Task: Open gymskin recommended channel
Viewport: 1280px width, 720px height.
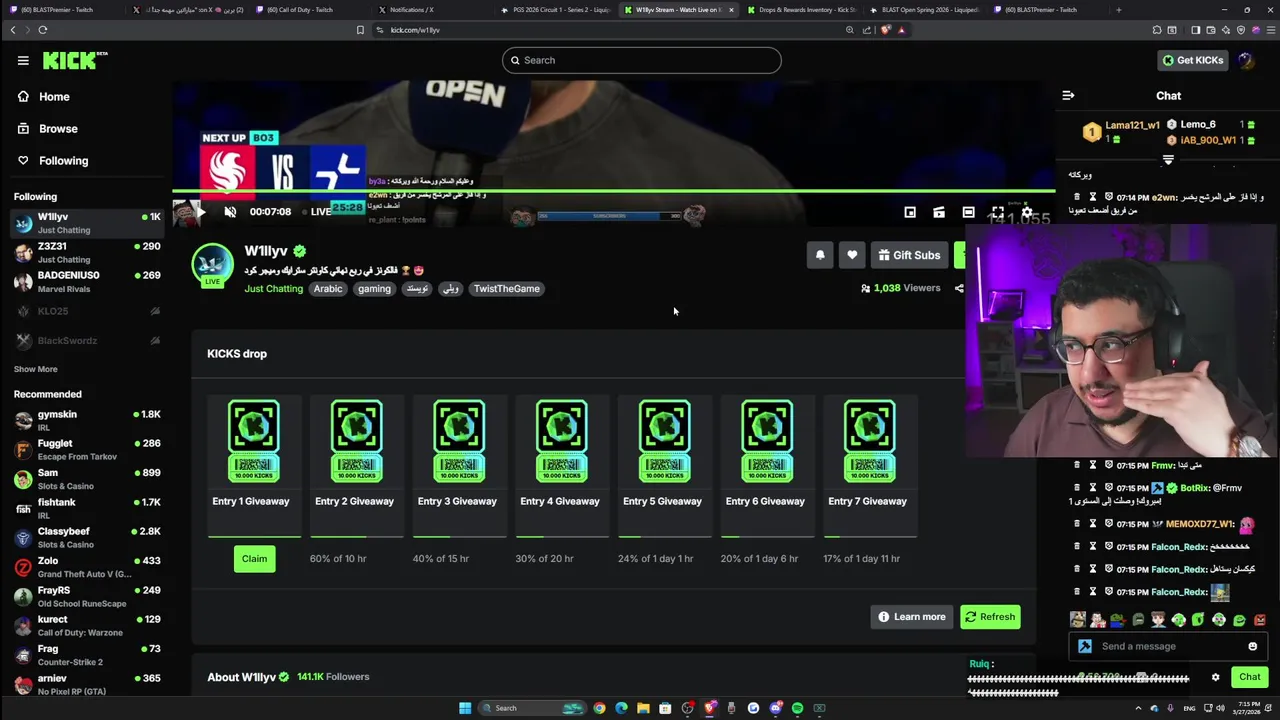Action: (86, 421)
